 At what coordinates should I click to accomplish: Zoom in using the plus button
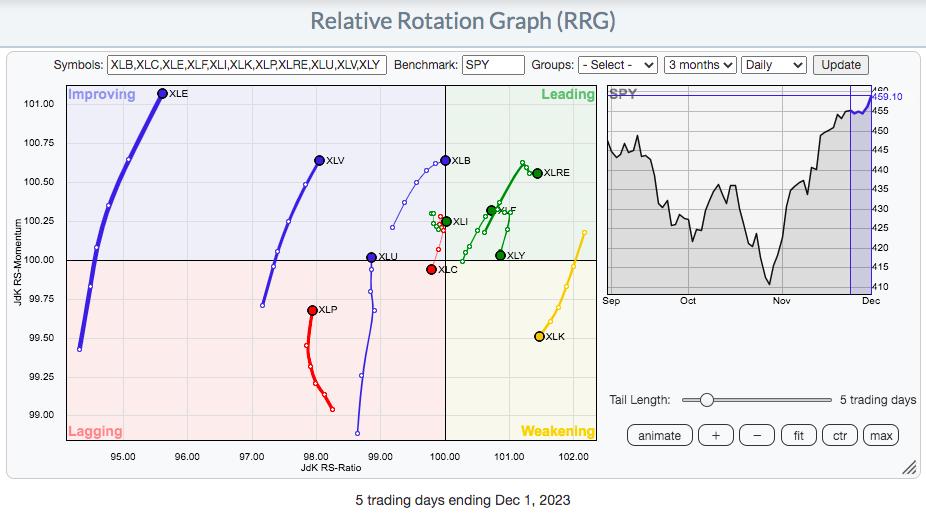(x=715, y=435)
